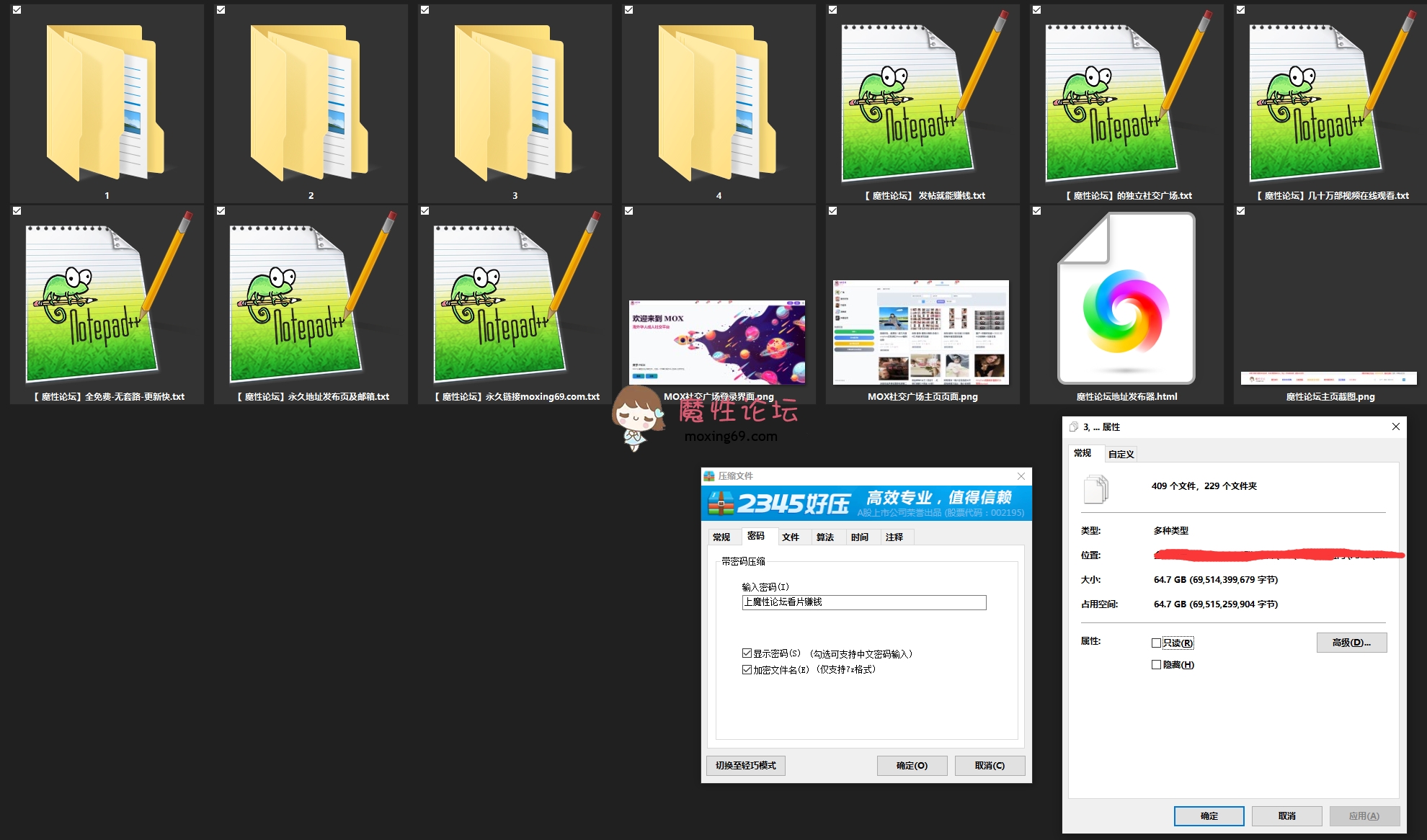
Task: Click file name 魔性论坛主页截图.png
Action: pyautogui.click(x=1330, y=396)
